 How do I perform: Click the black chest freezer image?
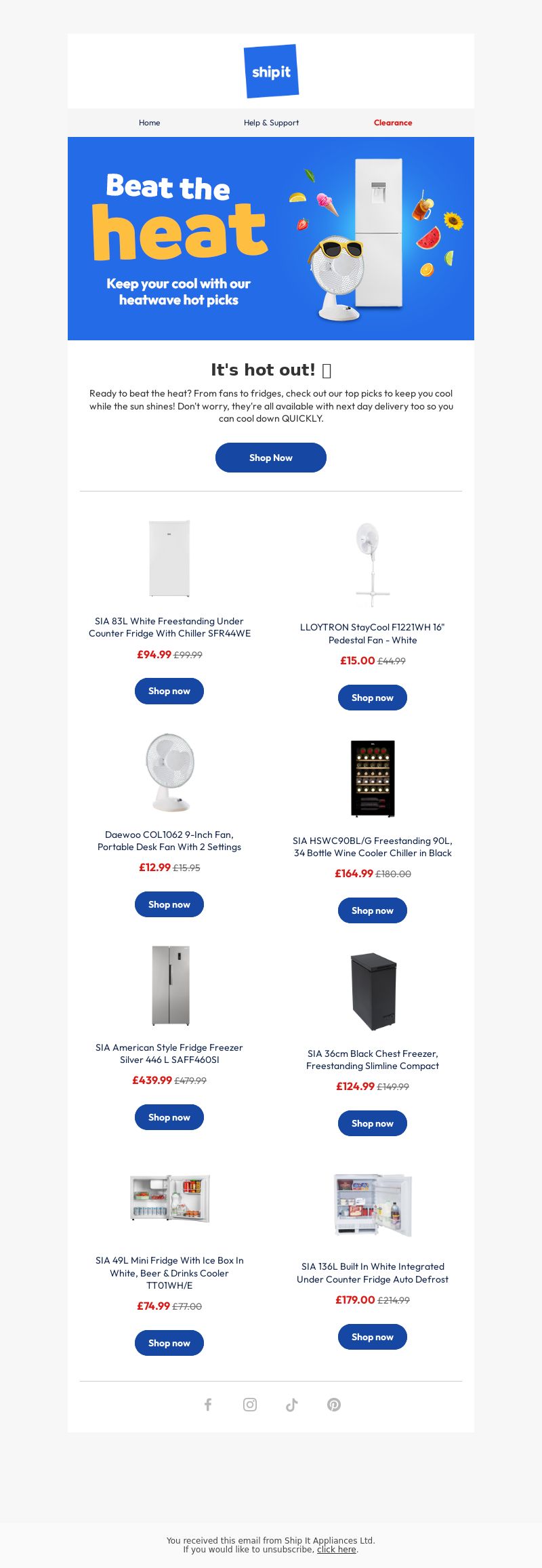click(x=373, y=991)
